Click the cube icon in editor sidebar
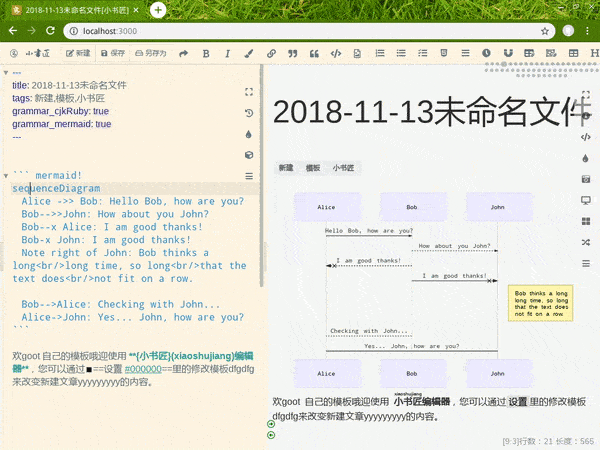Image resolution: width=600 pixels, height=450 pixels. pyautogui.click(x=249, y=155)
